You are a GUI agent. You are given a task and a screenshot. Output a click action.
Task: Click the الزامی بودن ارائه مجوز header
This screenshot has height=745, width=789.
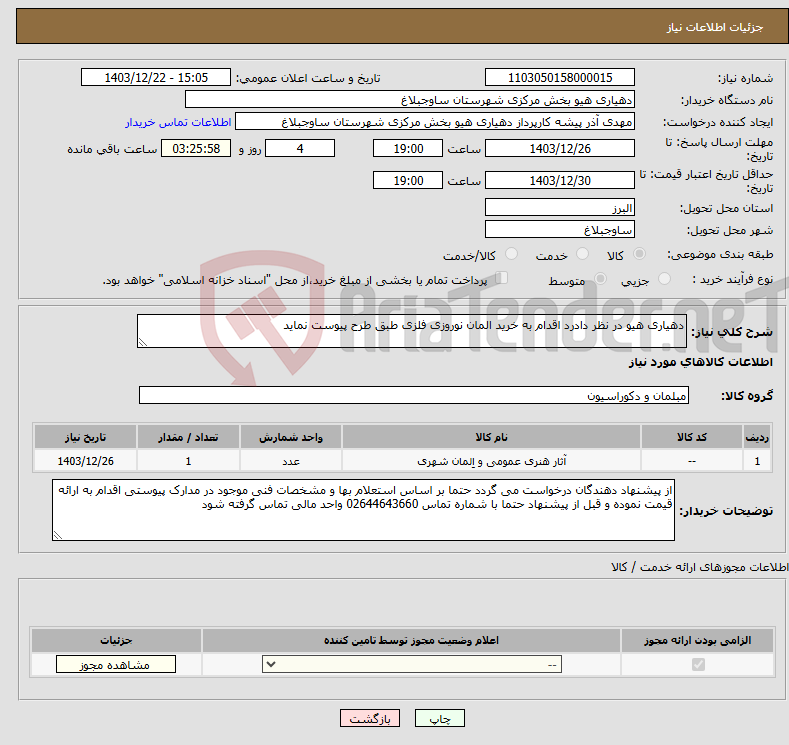pos(697,640)
